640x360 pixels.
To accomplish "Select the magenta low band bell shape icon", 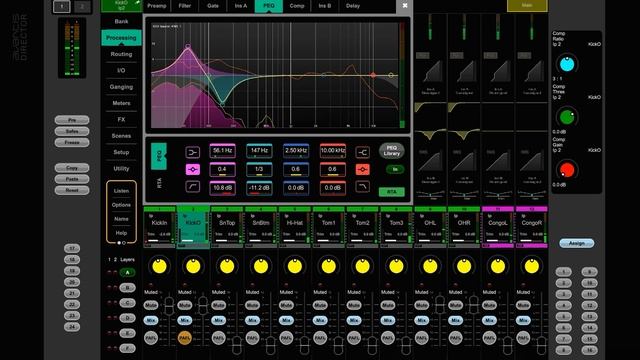I will coord(193,169).
